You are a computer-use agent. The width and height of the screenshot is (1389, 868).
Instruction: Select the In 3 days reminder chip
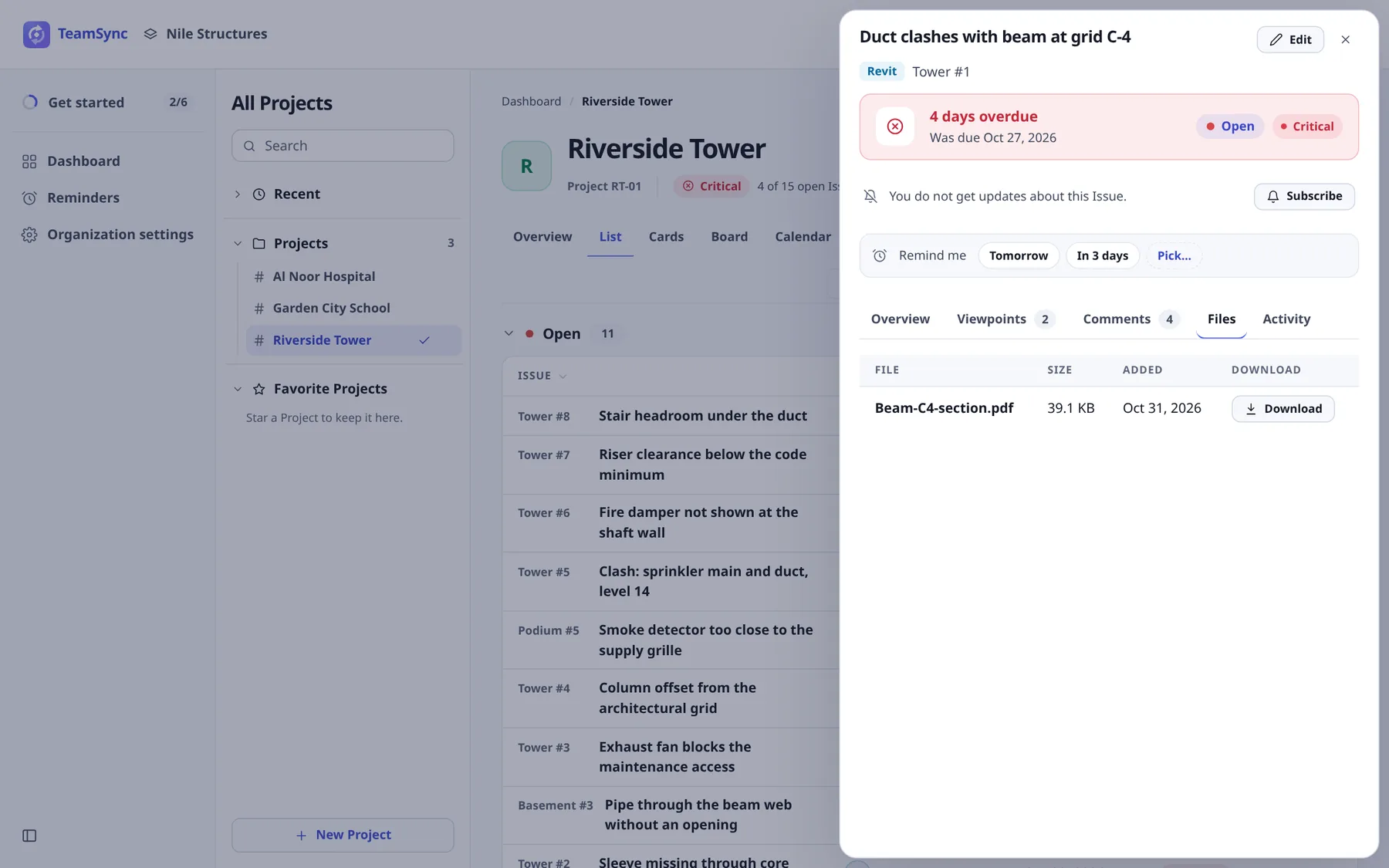[x=1102, y=255]
